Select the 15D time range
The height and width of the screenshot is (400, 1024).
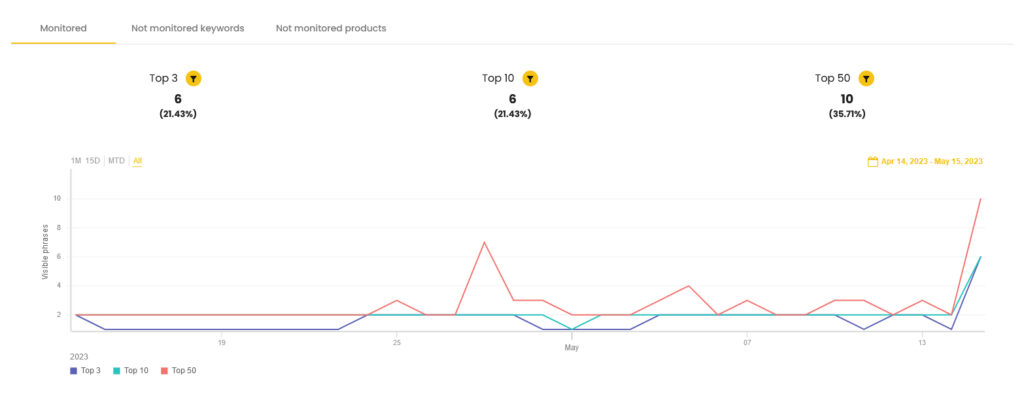93,161
